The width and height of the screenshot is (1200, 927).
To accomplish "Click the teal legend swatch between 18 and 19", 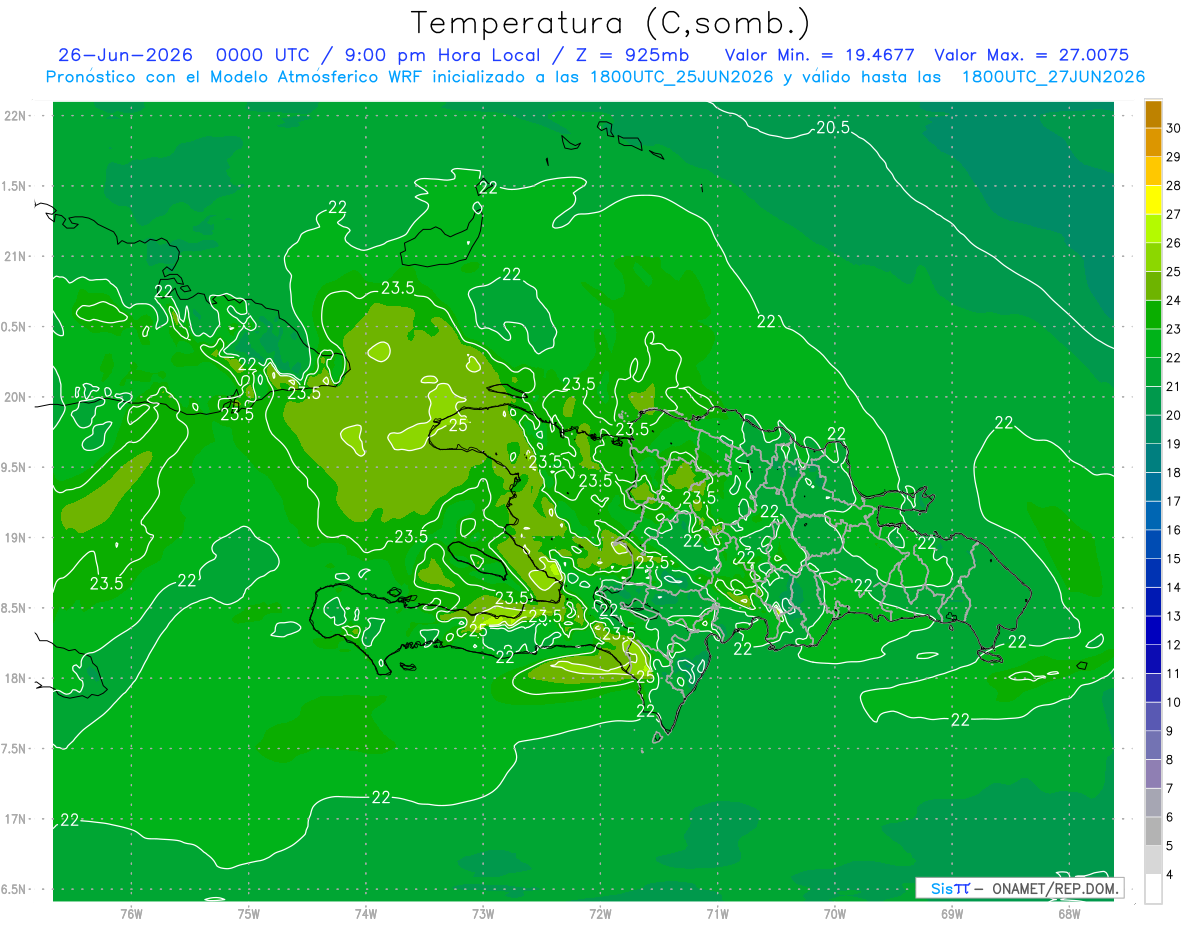I will click(1153, 458).
